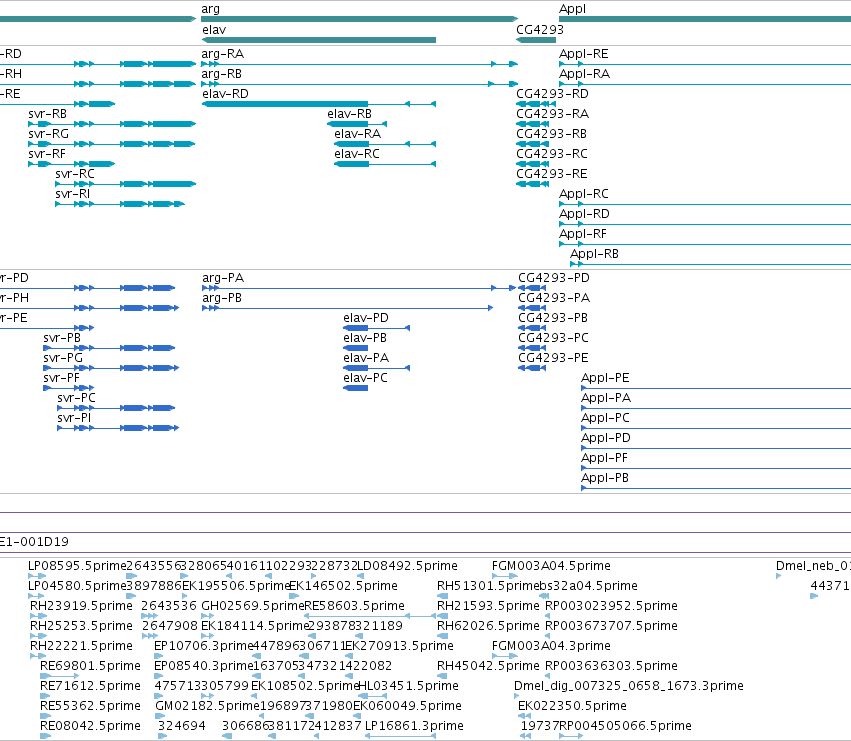Click the arg gene label

pyautogui.click(x=211, y=9)
